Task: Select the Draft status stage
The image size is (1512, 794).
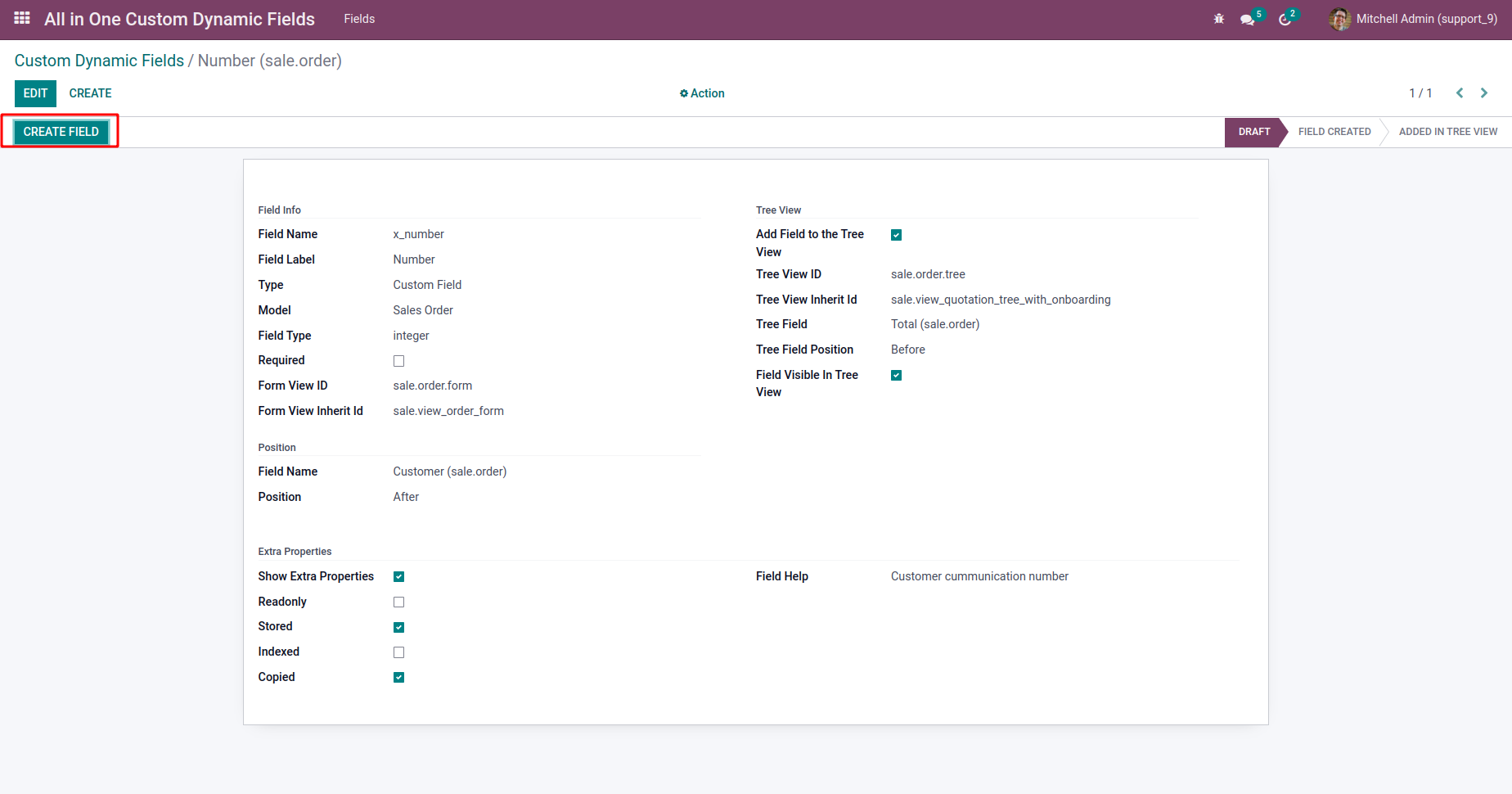Action: [x=1253, y=132]
